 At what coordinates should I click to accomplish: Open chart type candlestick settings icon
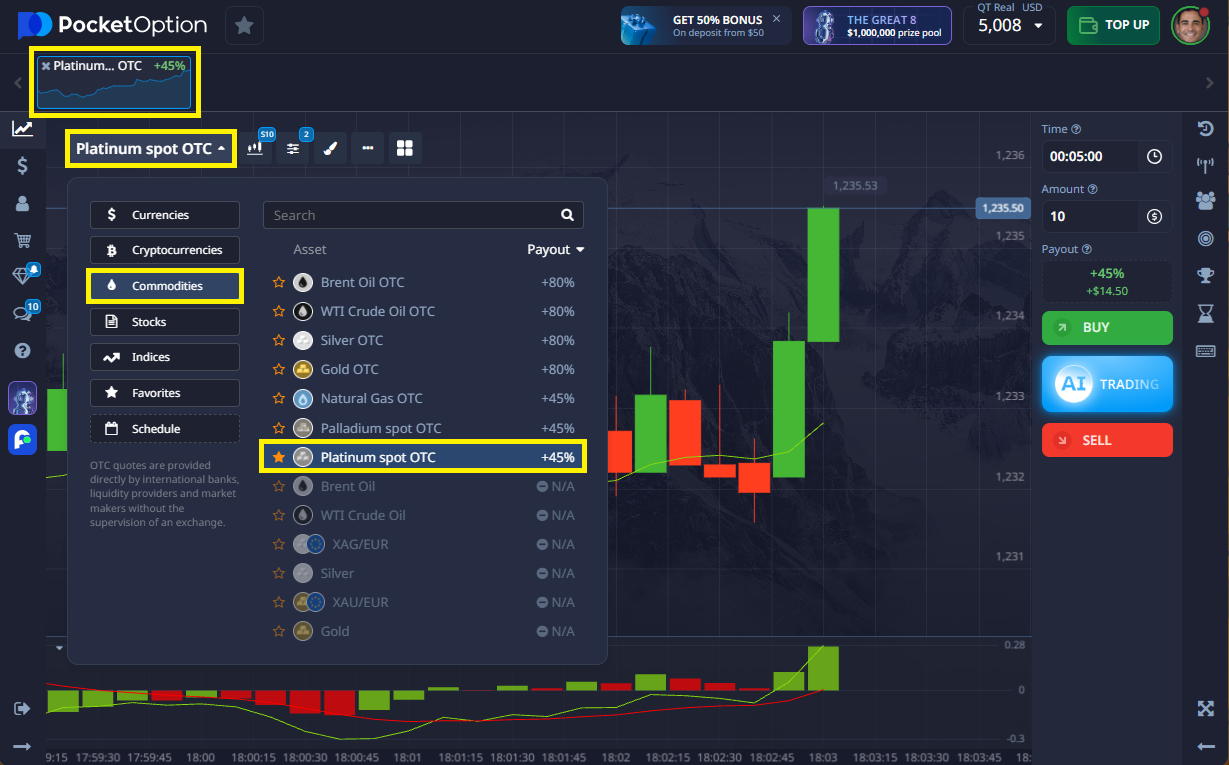pyautogui.click(x=258, y=148)
